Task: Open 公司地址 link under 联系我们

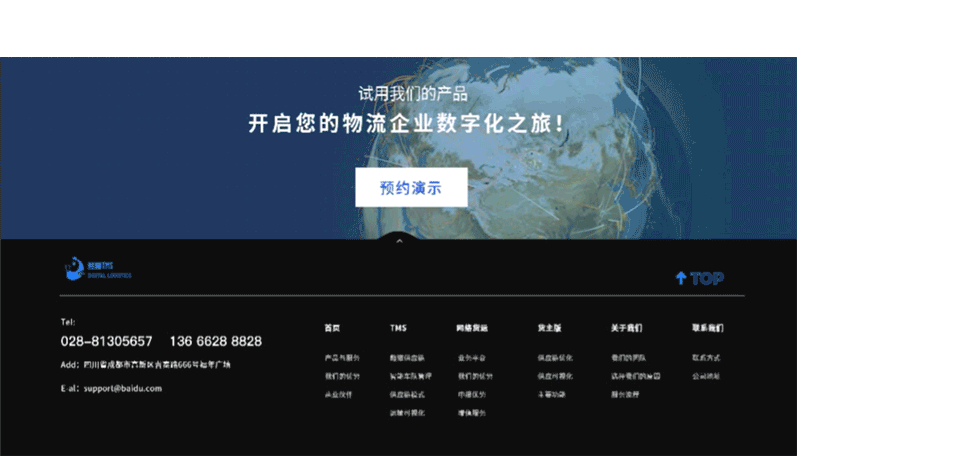Action: [x=706, y=377]
